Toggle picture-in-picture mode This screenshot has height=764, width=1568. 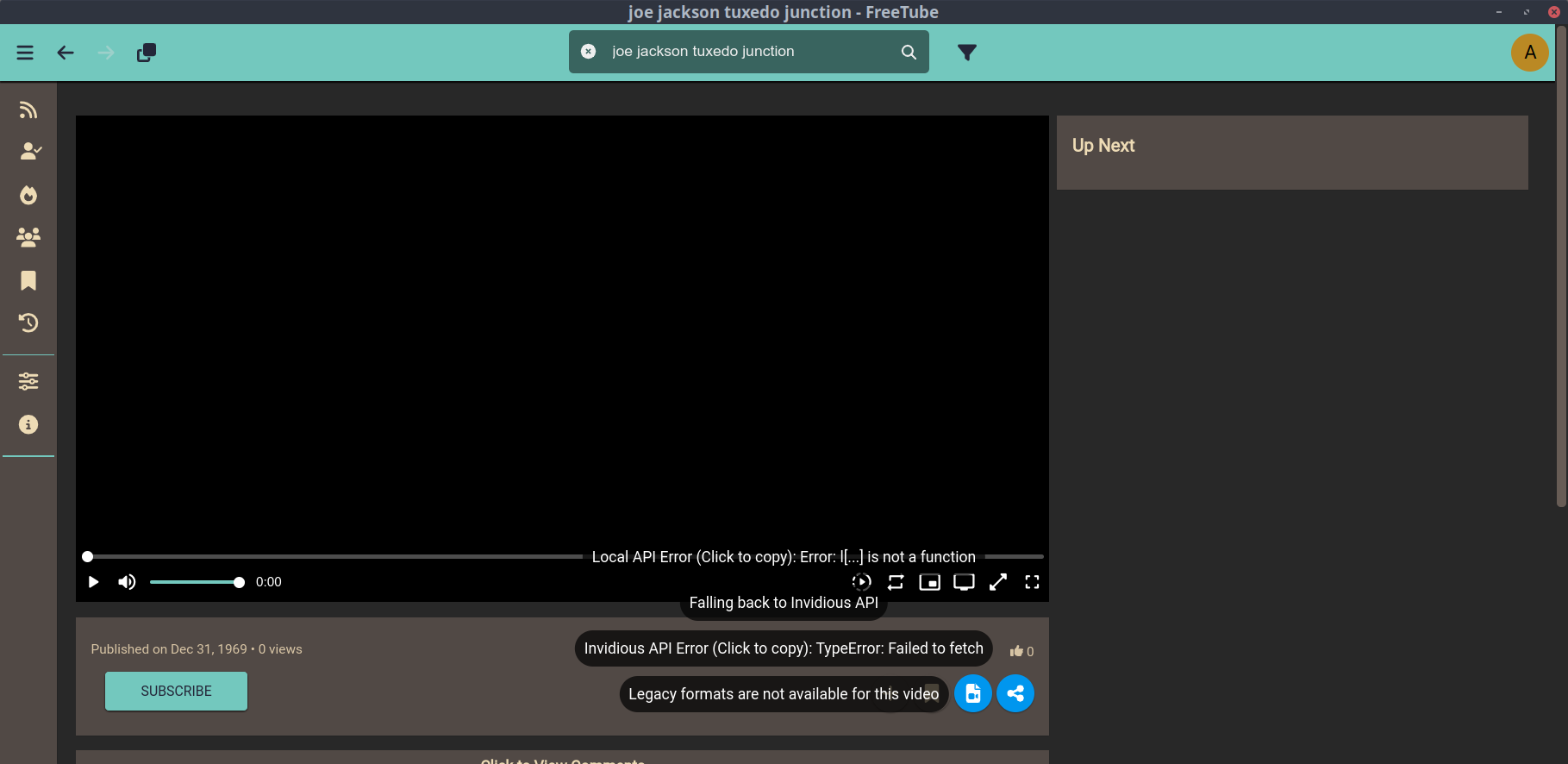(929, 582)
